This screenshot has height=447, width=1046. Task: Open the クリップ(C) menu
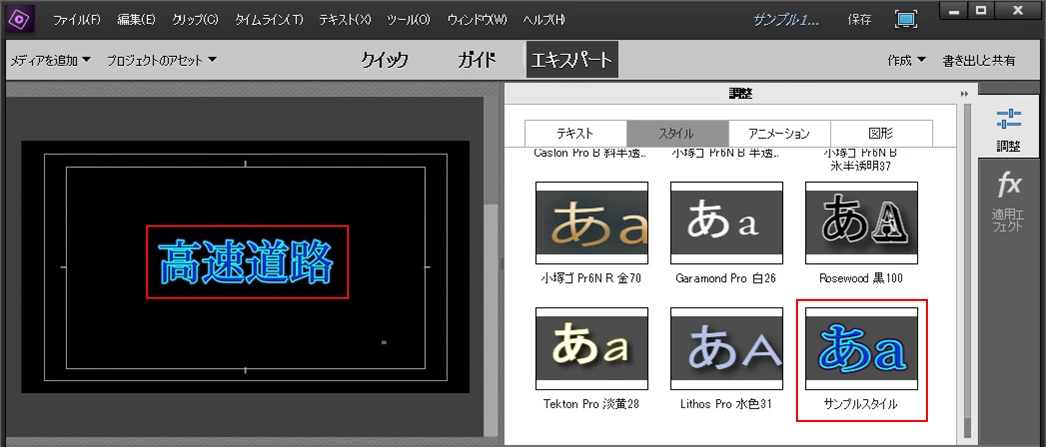(x=195, y=20)
